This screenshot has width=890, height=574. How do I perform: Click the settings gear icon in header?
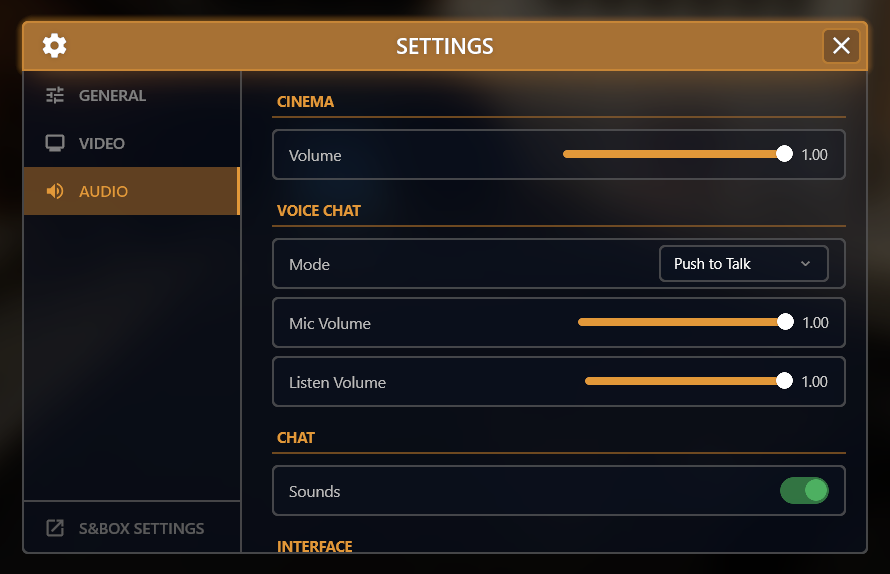(x=54, y=46)
